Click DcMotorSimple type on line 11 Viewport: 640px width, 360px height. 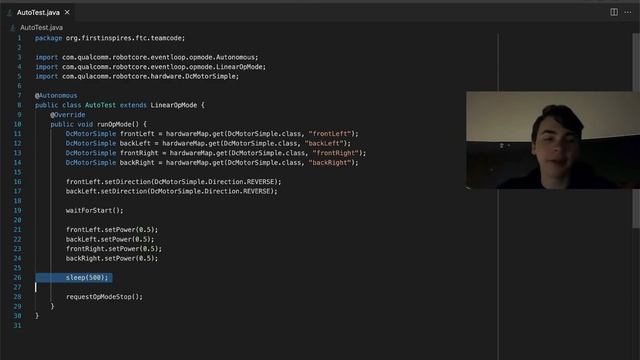click(x=91, y=134)
